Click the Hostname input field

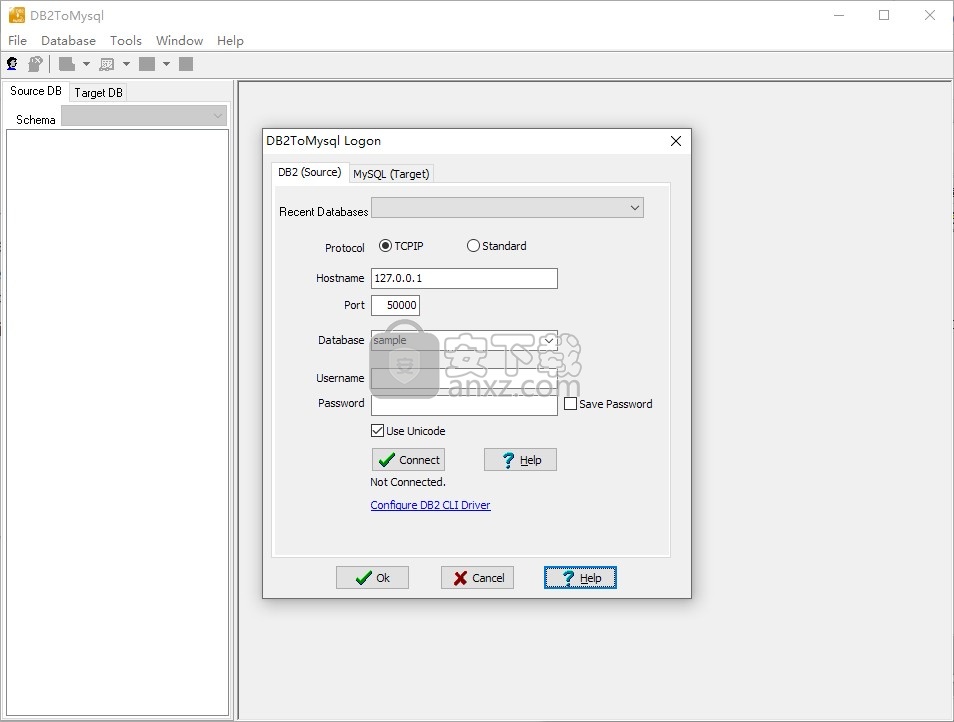(464, 279)
